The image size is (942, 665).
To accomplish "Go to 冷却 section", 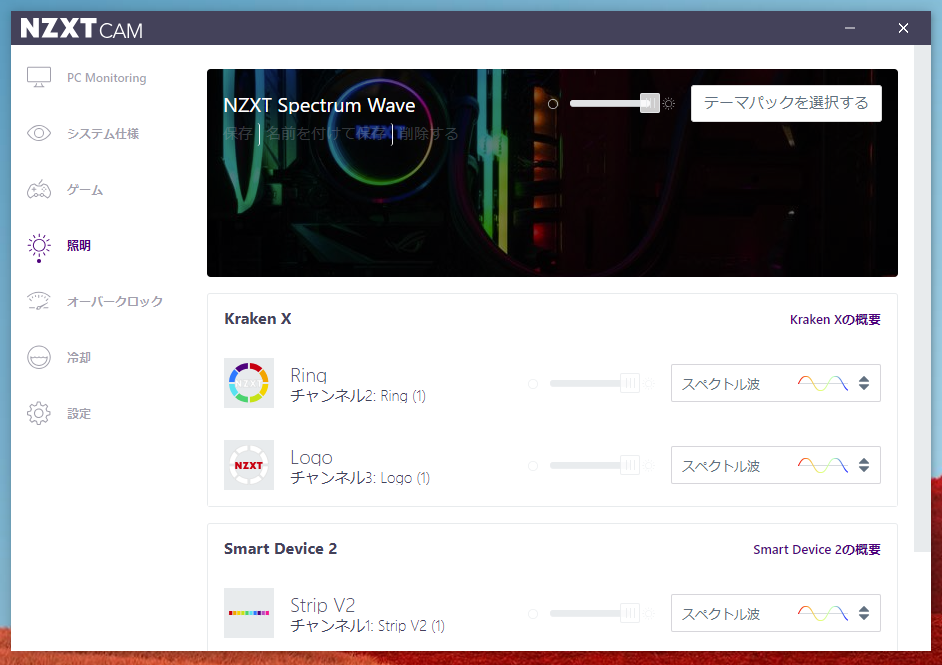I will 79,357.
